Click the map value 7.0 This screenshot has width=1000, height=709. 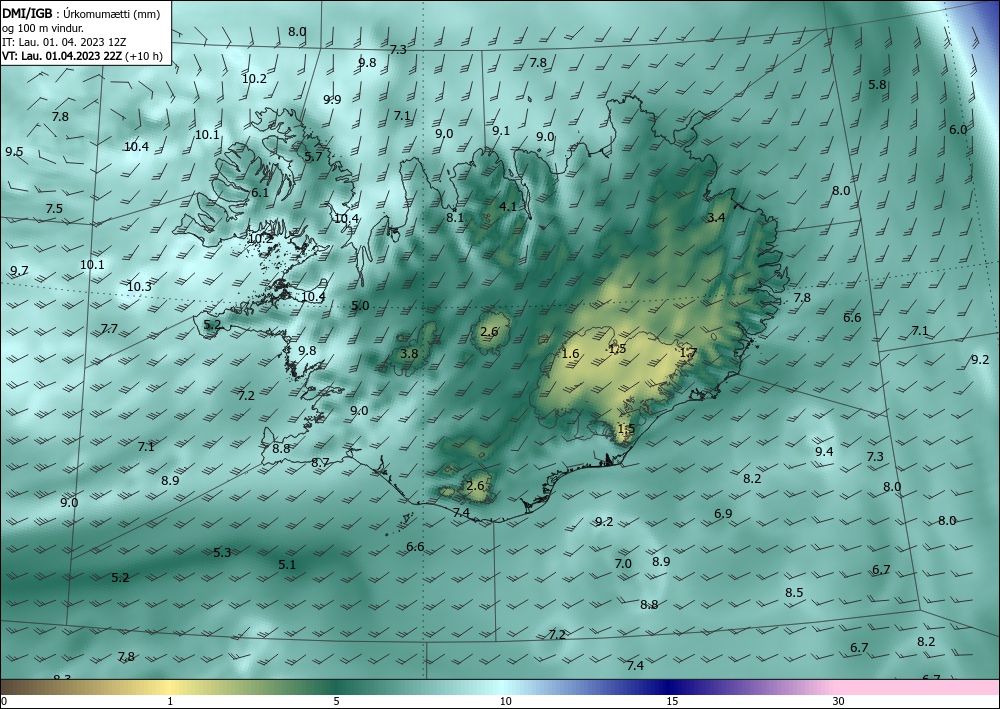(623, 564)
